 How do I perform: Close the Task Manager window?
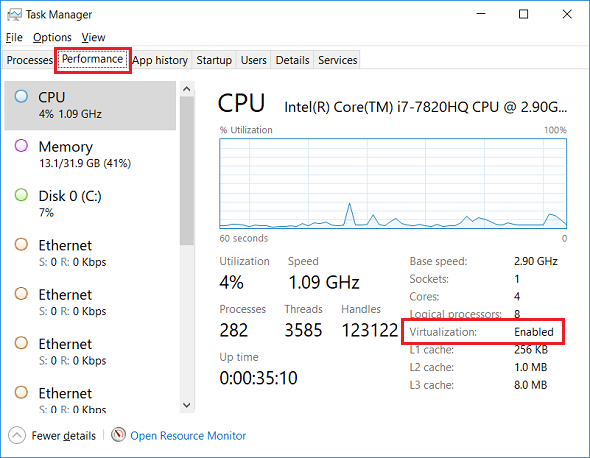point(567,14)
